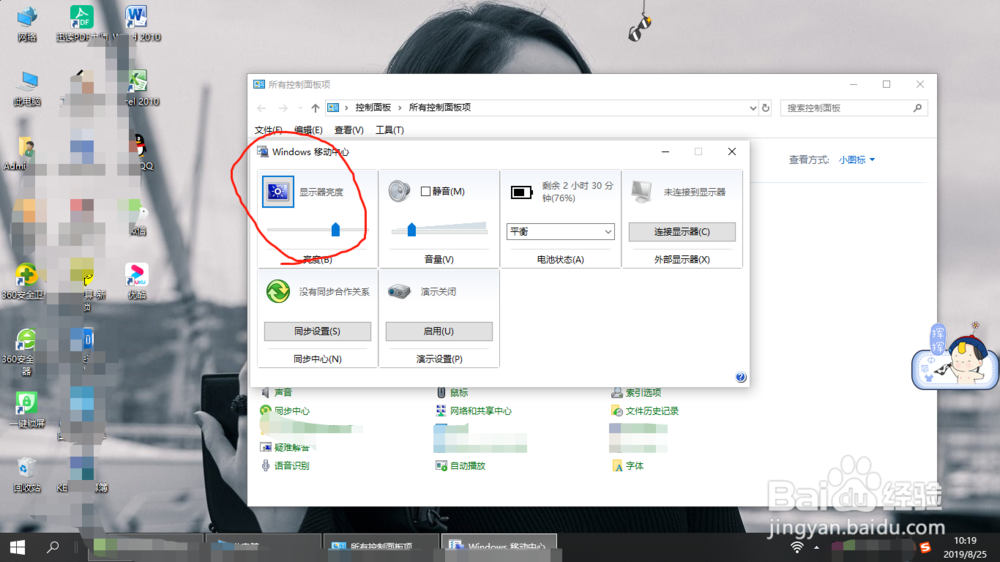Image resolution: width=1000 pixels, height=562 pixels.
Task: Click the display brightness icon in Mobility Center
Action: point(278,191)
